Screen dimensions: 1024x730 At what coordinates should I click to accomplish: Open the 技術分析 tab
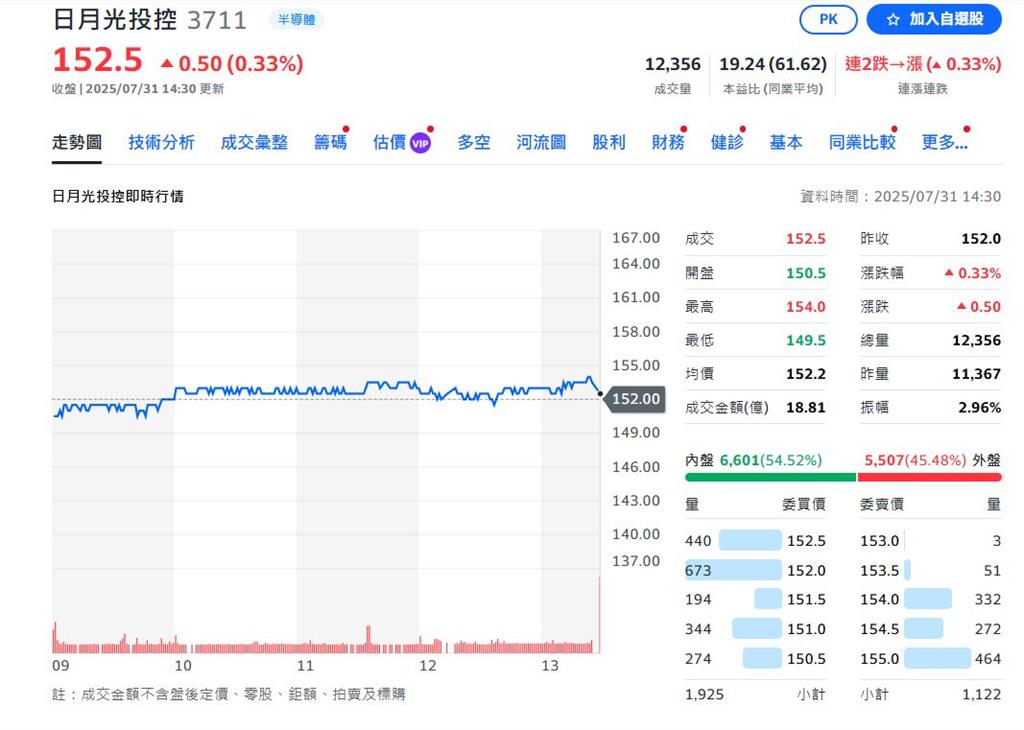tap(161, 142)
